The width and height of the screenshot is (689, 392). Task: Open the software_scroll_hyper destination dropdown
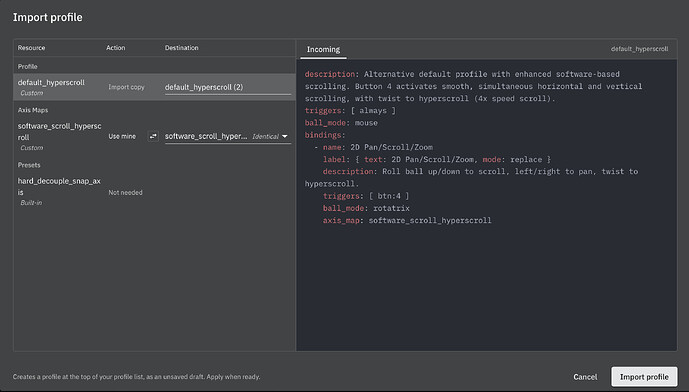pos(228,137)
